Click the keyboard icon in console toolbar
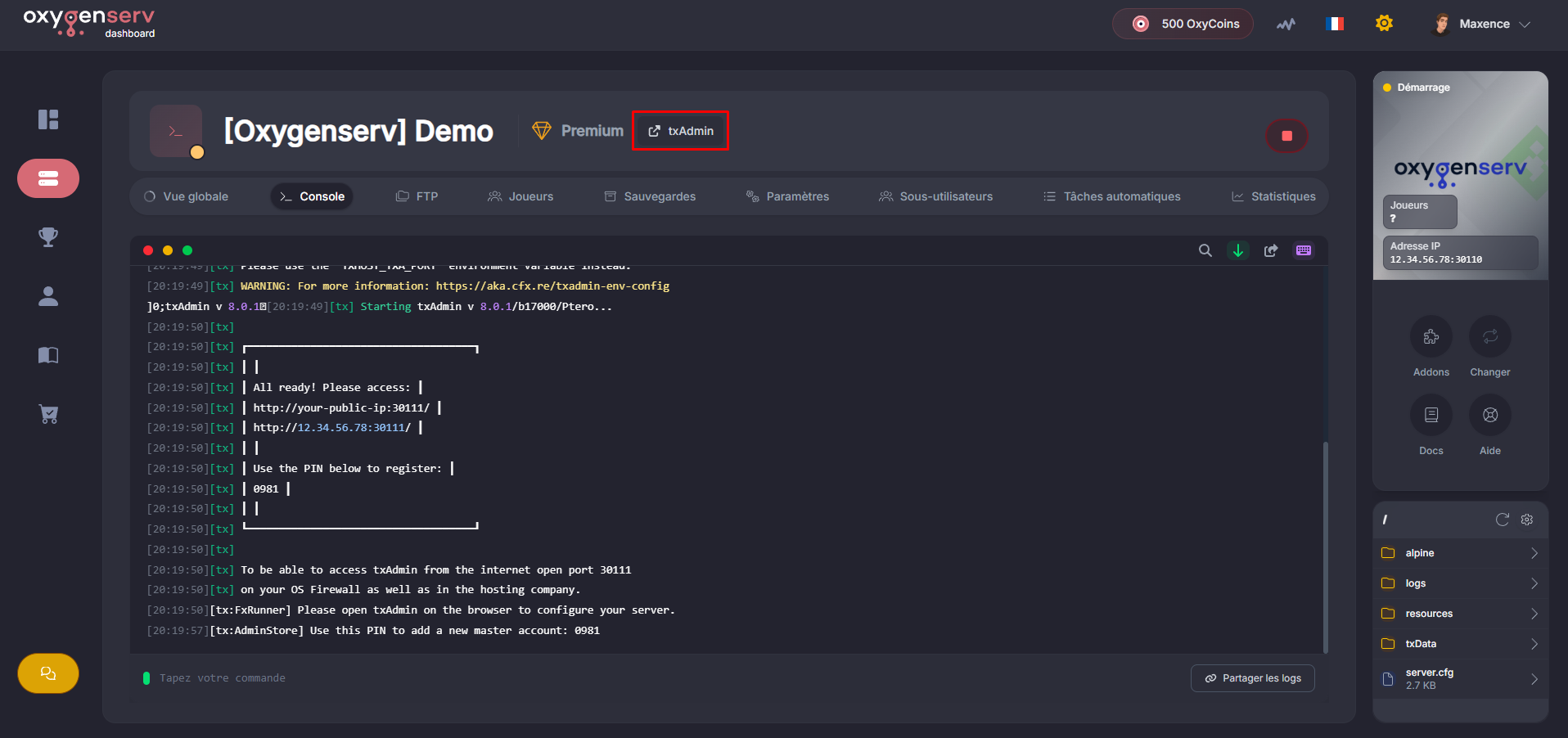 coord(1303,250)
